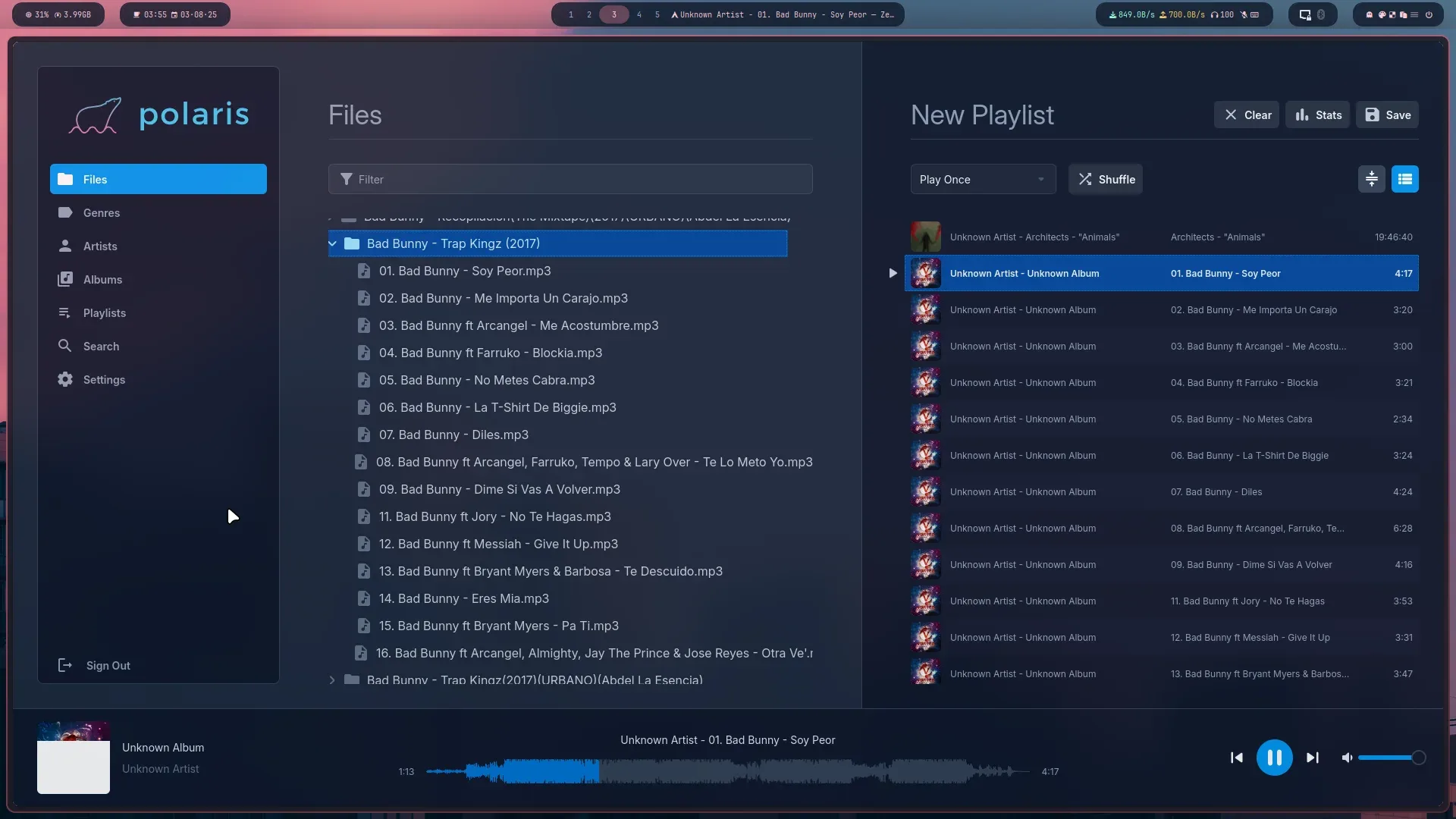Click the play indicator beside Soy Peor row
The image size is (1456, 819).
coord(893,273)
